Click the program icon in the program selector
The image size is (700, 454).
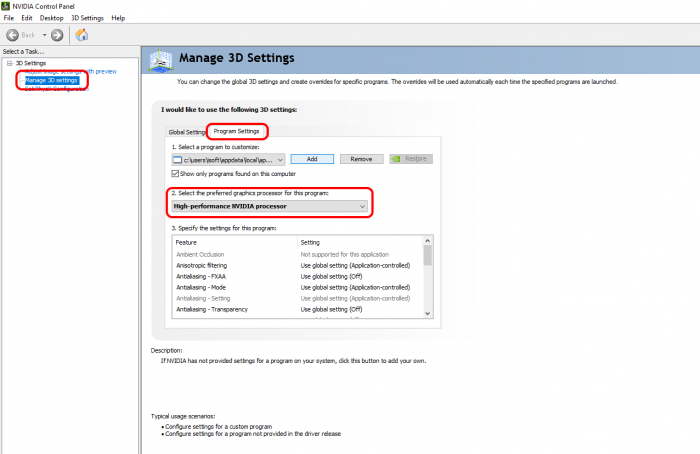178,159
